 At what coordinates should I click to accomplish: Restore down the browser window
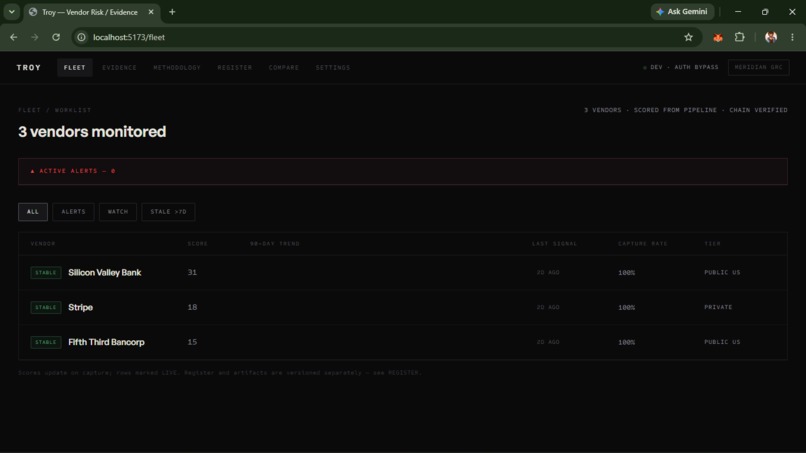[x=765, y=12]
